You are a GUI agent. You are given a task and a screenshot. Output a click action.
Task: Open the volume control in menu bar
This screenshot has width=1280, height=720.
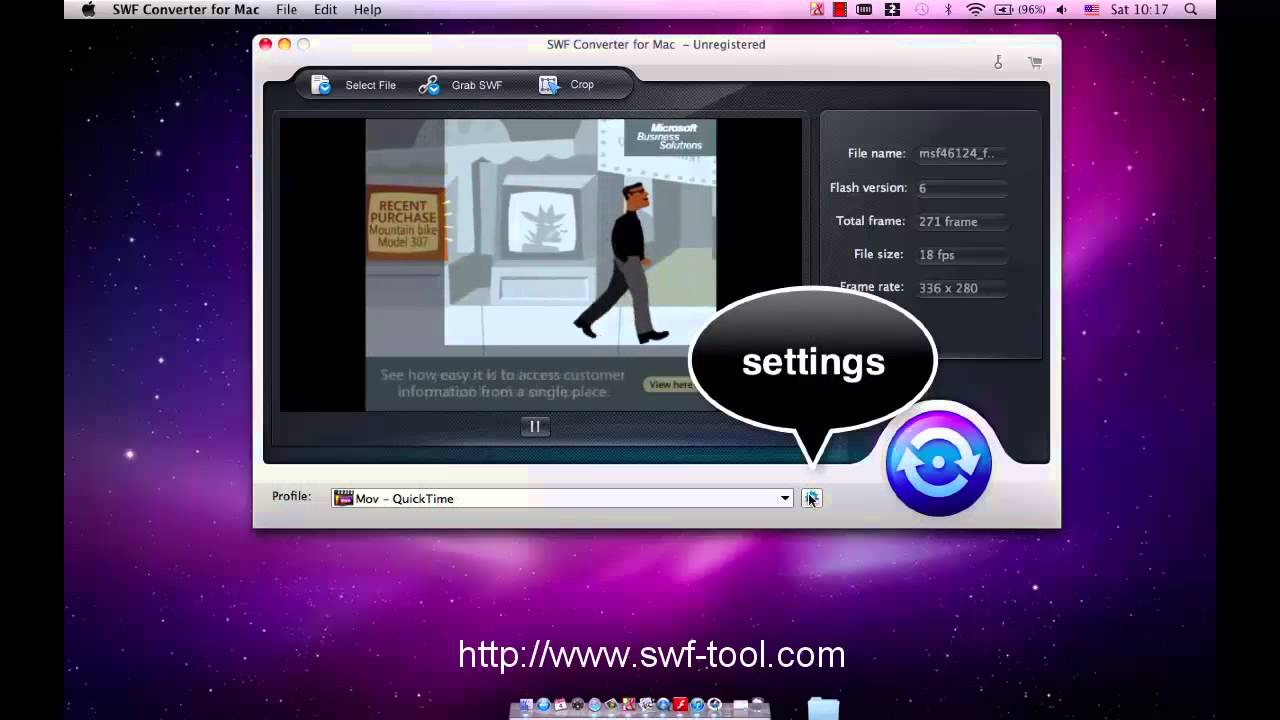coord(1061,9)
